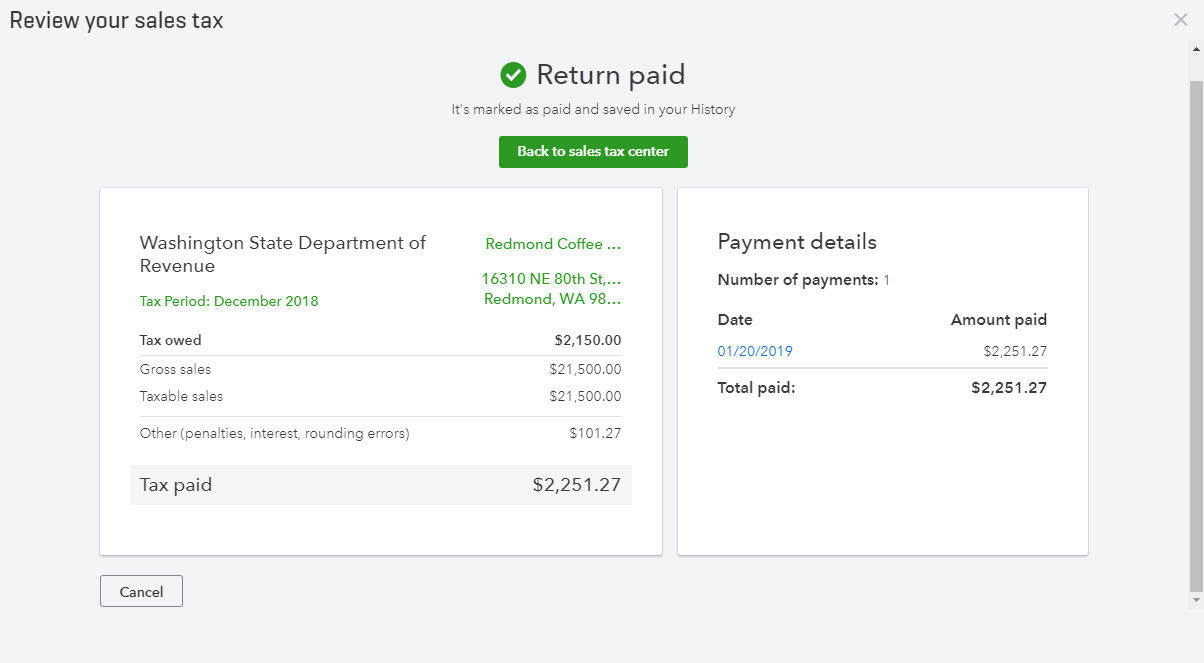Click the Other penalties amount $101.27

click(595, 433)
